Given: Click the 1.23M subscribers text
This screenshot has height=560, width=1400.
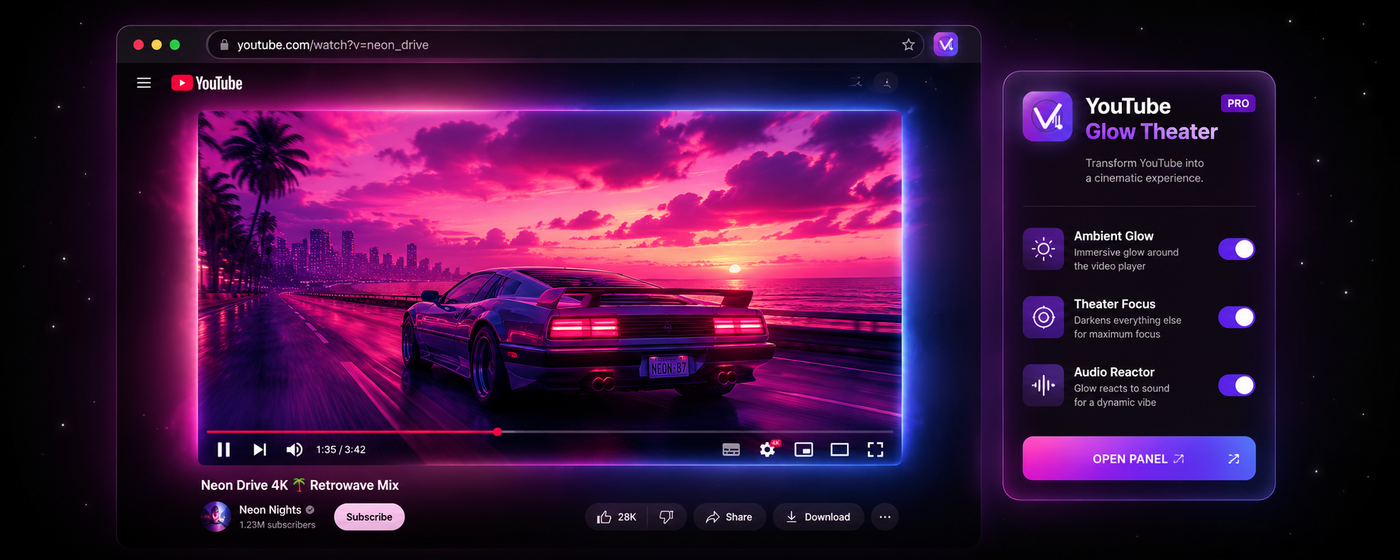Looking at the screenshot, I should (x=275, y=525).
